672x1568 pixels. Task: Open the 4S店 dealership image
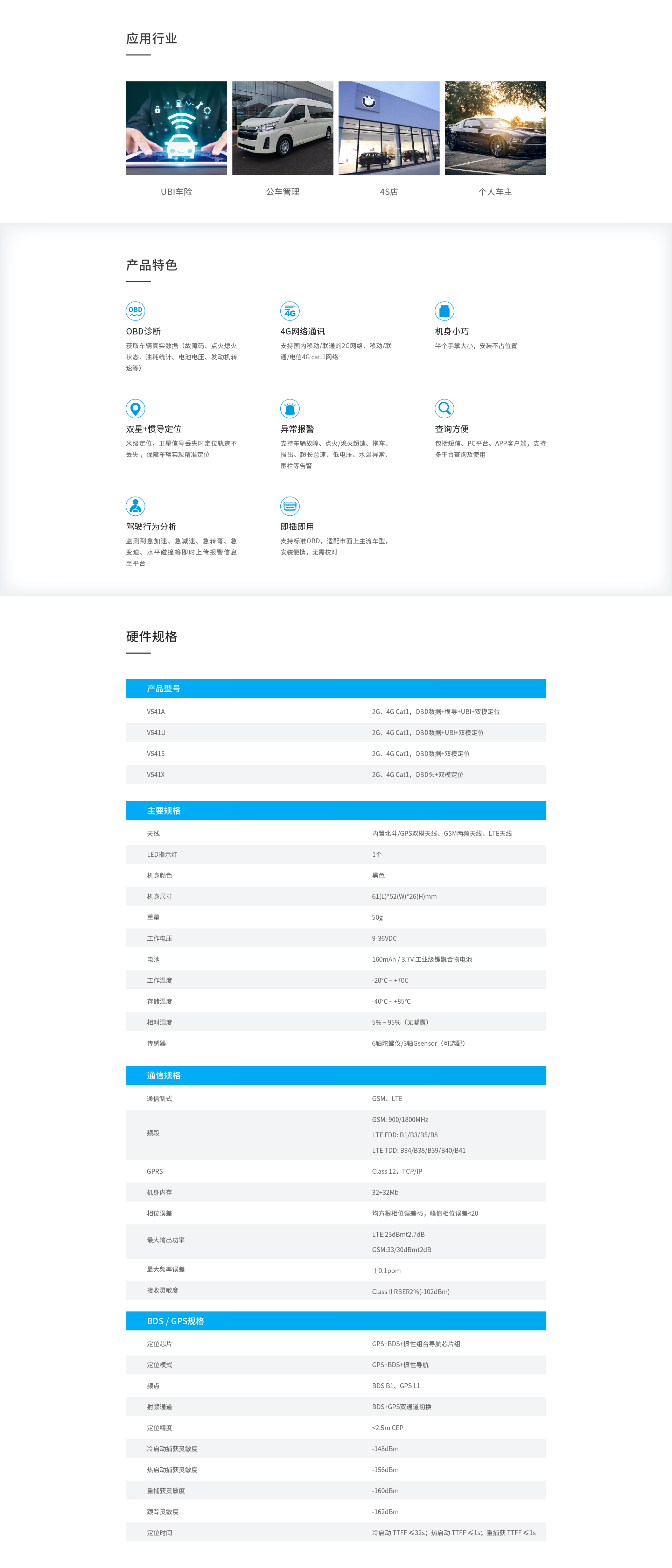click(389, 128)
